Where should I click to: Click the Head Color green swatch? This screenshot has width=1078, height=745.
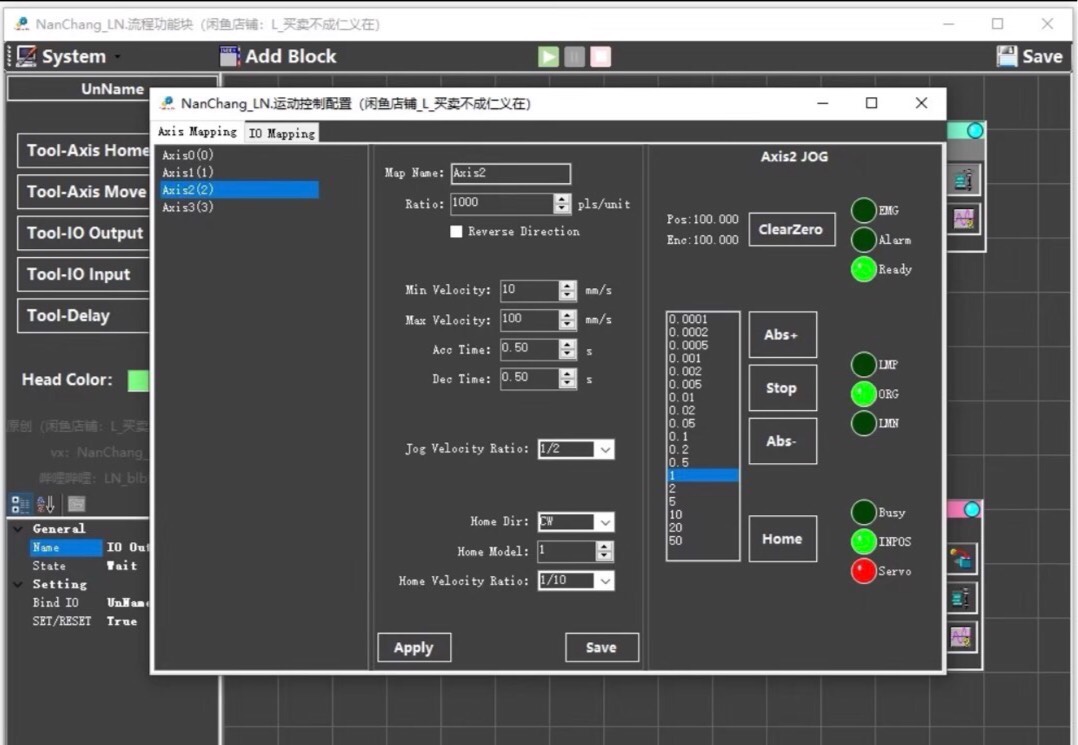click(x=139, y=380)
